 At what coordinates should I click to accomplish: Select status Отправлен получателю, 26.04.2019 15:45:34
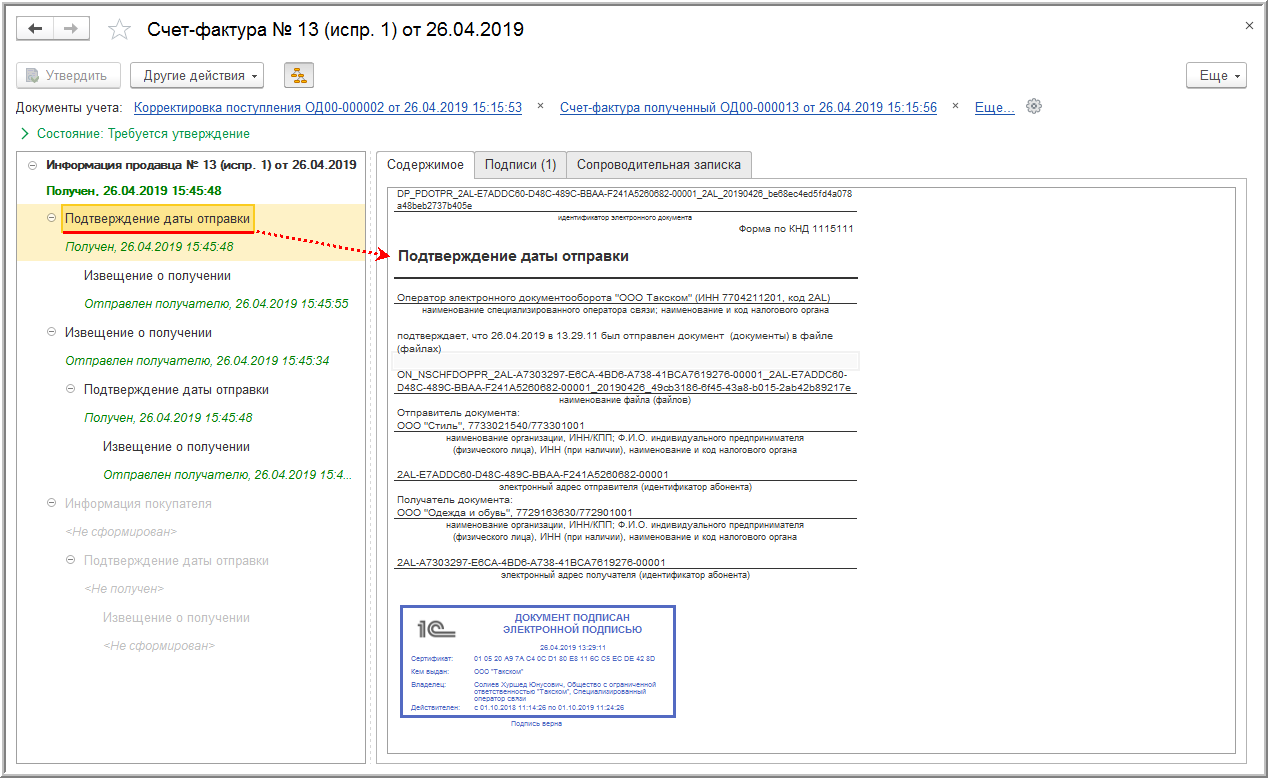[197, 360]
